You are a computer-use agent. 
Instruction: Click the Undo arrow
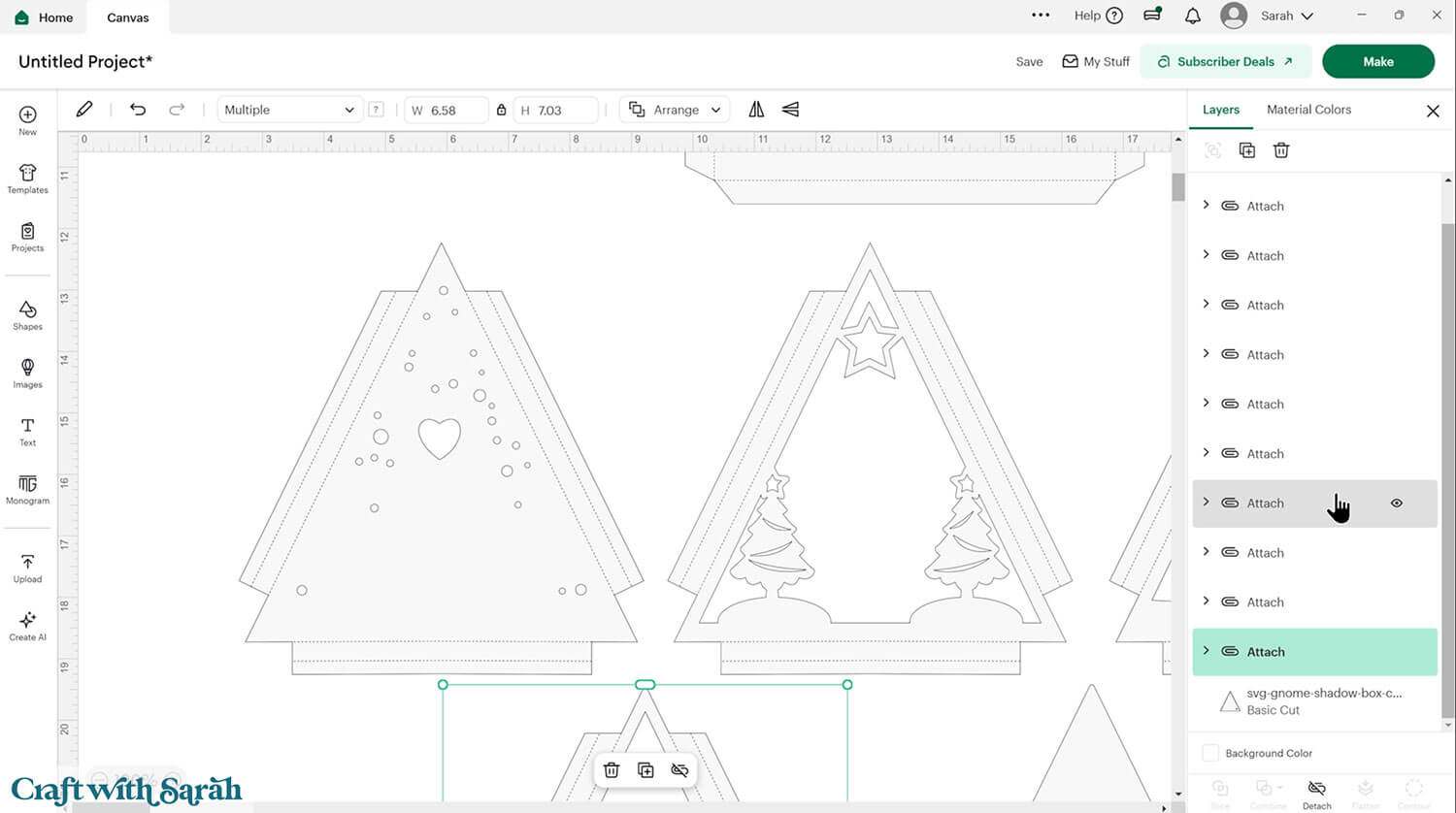click(138, 110)
